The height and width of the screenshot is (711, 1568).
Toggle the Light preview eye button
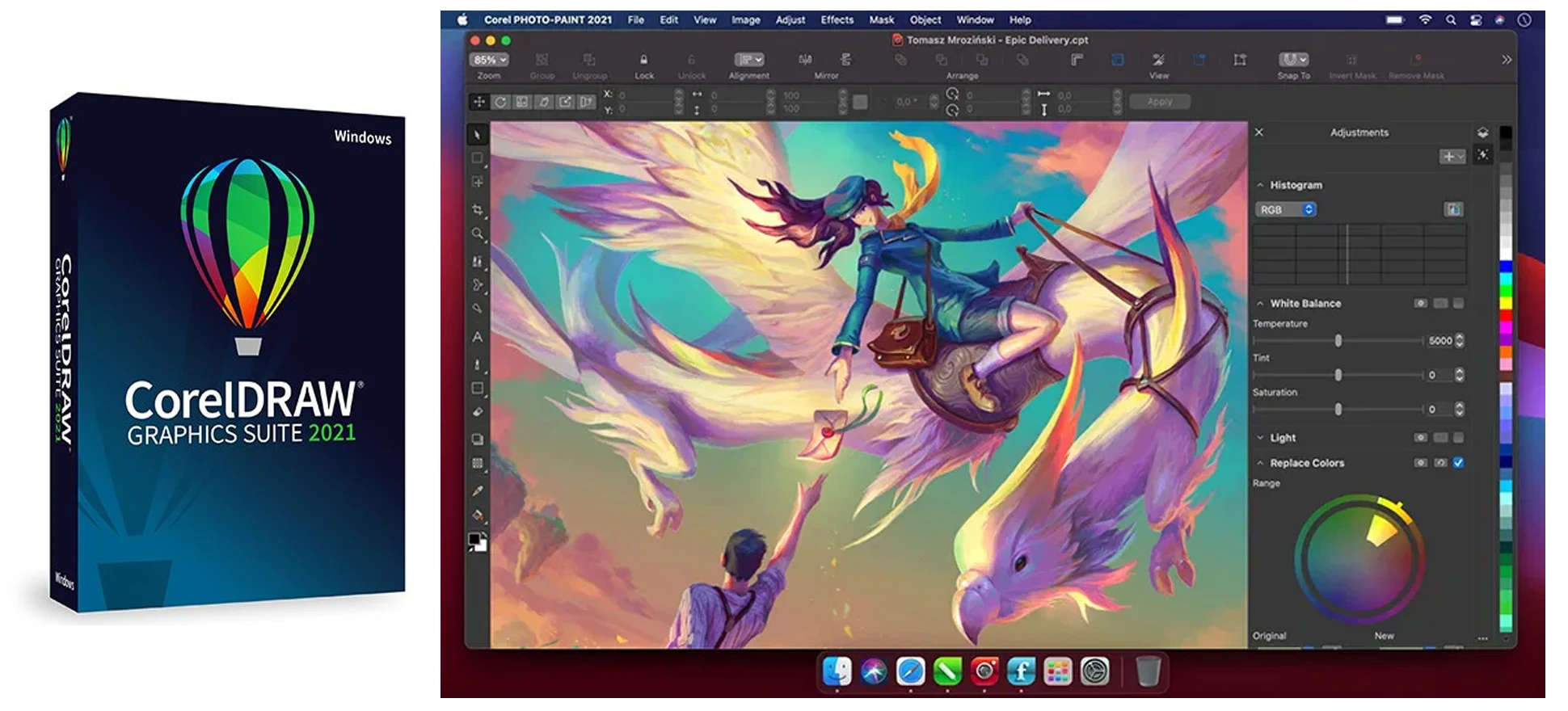point(1420,437)
